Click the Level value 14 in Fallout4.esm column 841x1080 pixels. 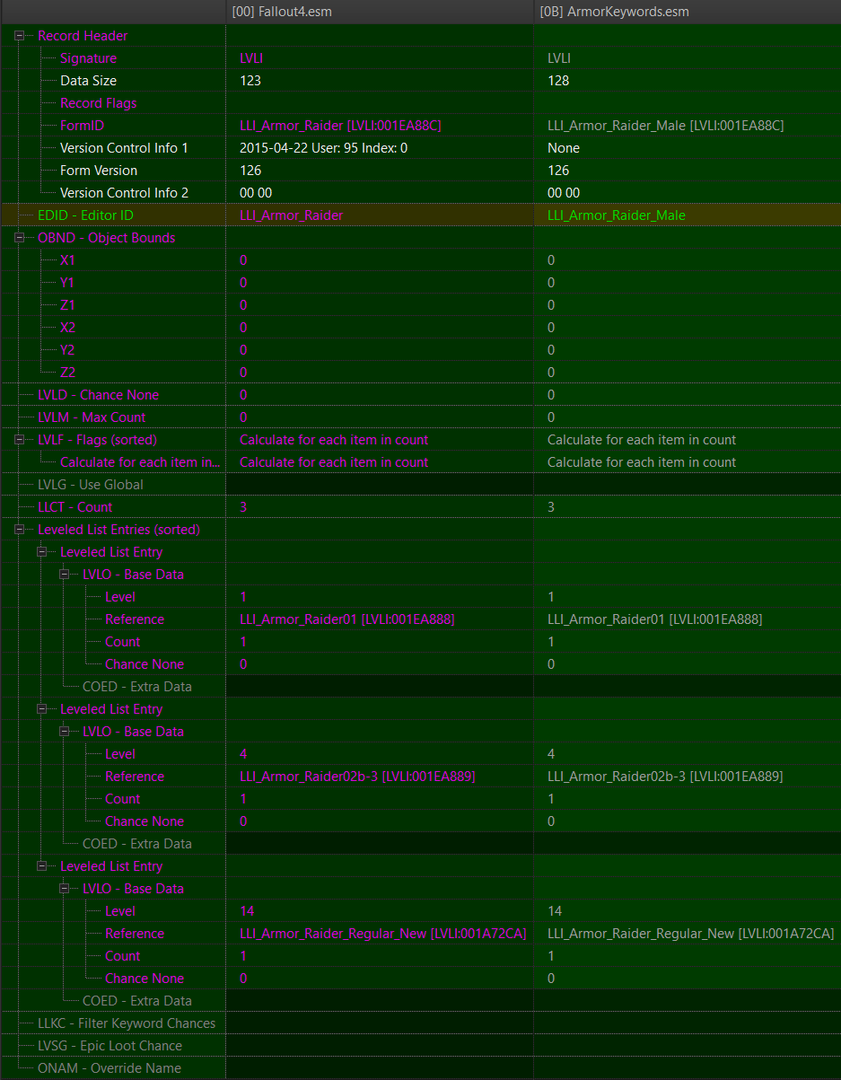point(247,911)
